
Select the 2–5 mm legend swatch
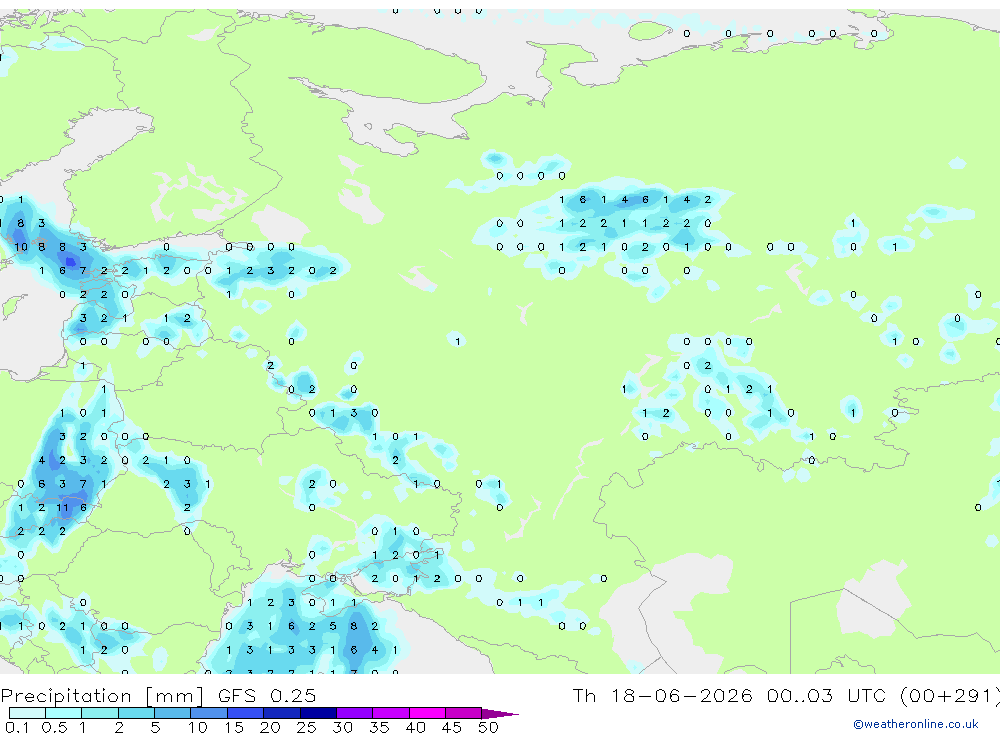pyautogui.click(x=136, y=713)
